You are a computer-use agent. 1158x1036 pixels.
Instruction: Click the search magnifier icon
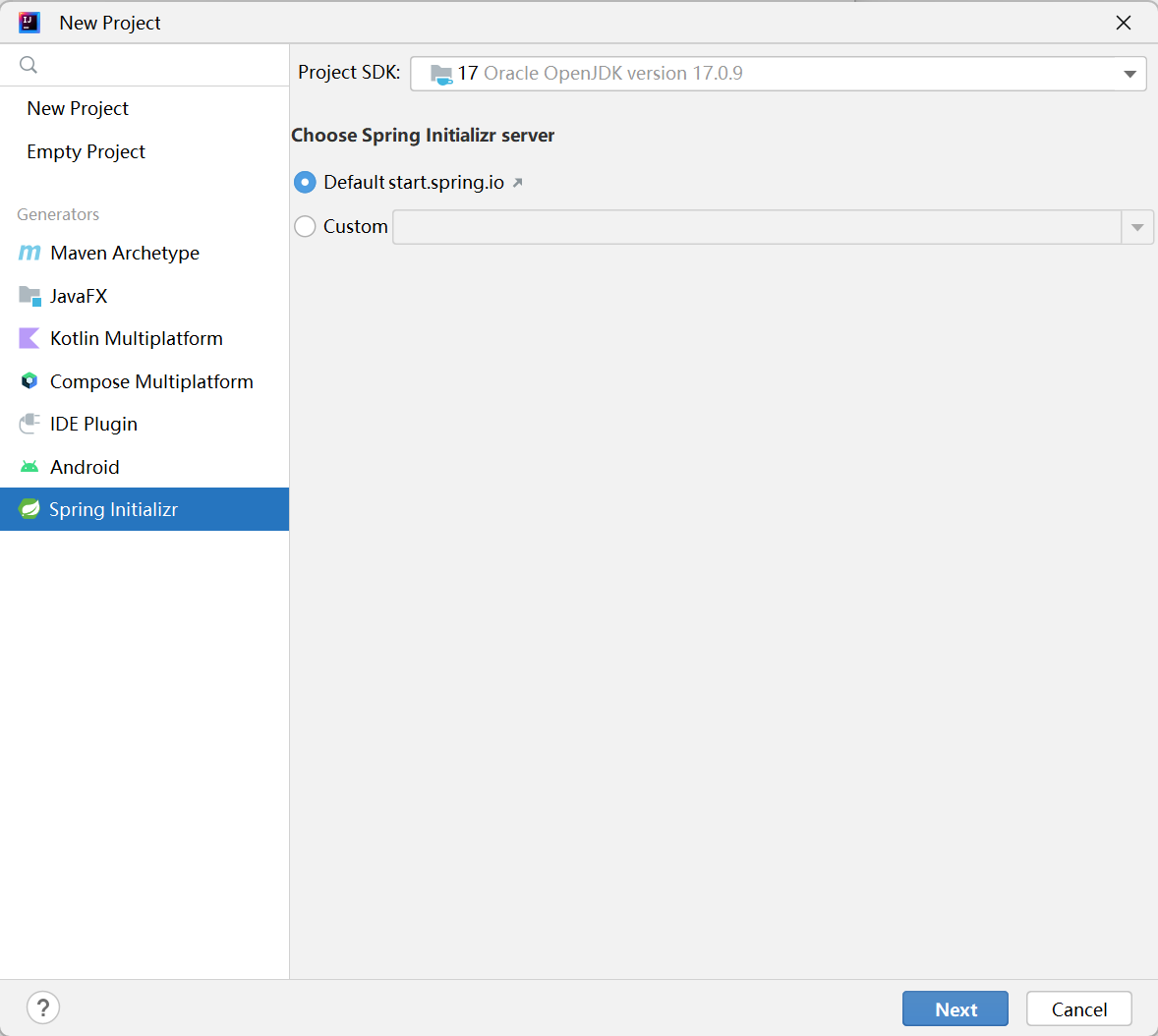(x=29, y=65)
